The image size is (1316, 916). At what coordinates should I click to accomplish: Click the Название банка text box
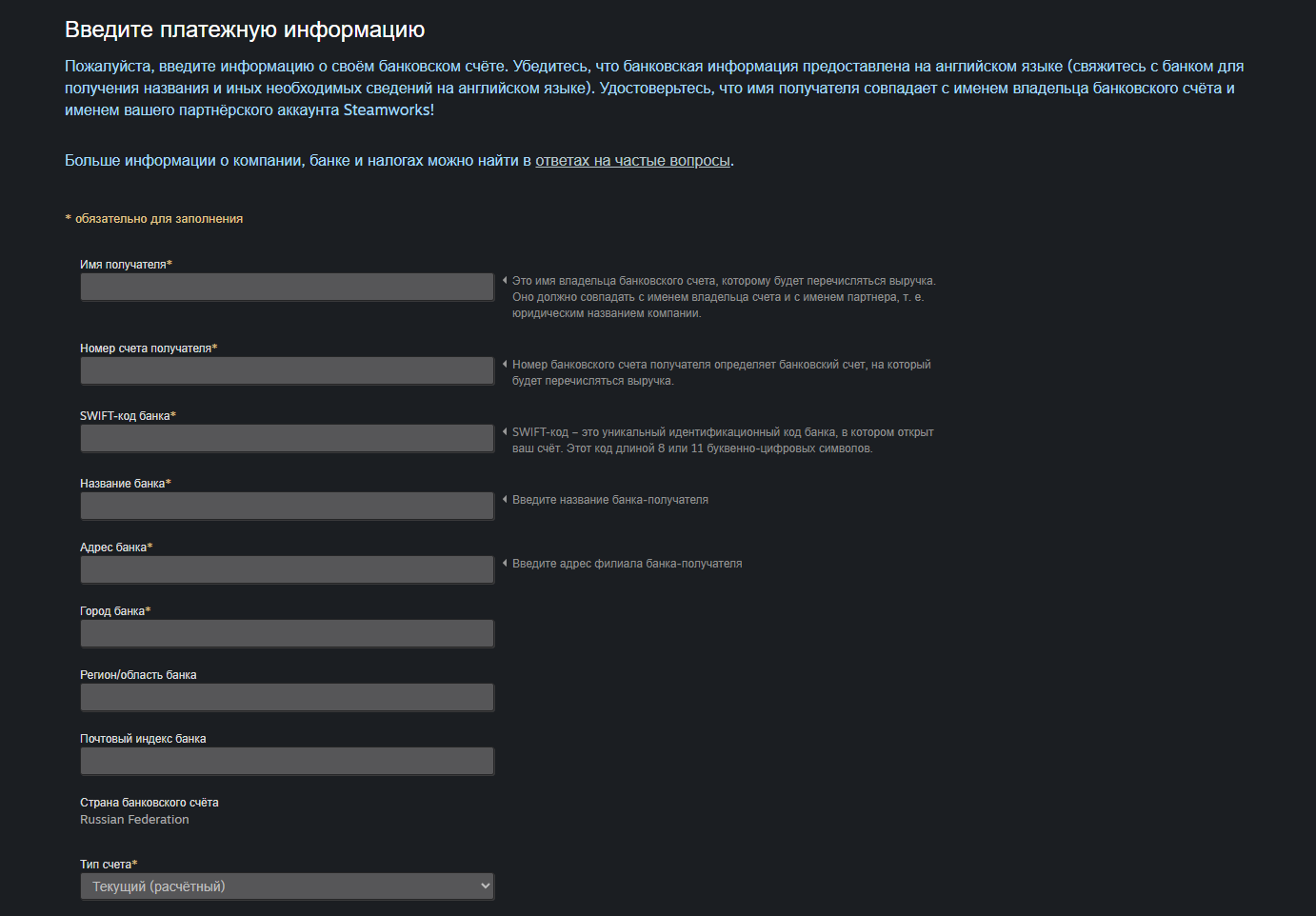(287, 506)
